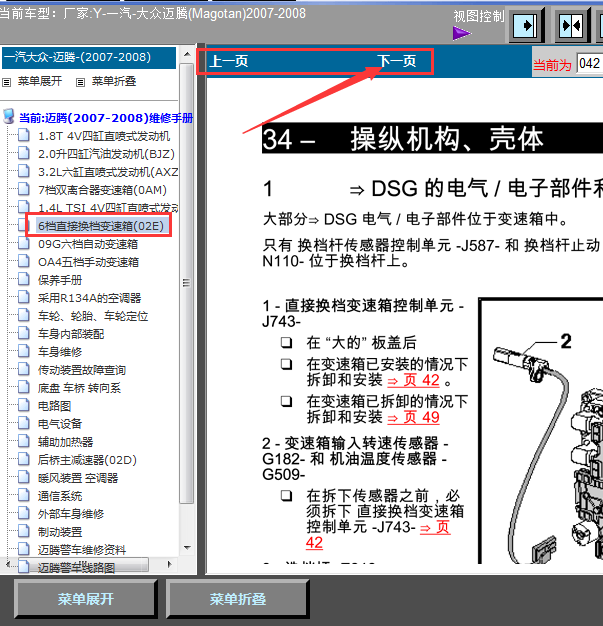Click 菜单折叠 text at sidebar top
The image size is (603, 626).
click(x=114, y=81)
